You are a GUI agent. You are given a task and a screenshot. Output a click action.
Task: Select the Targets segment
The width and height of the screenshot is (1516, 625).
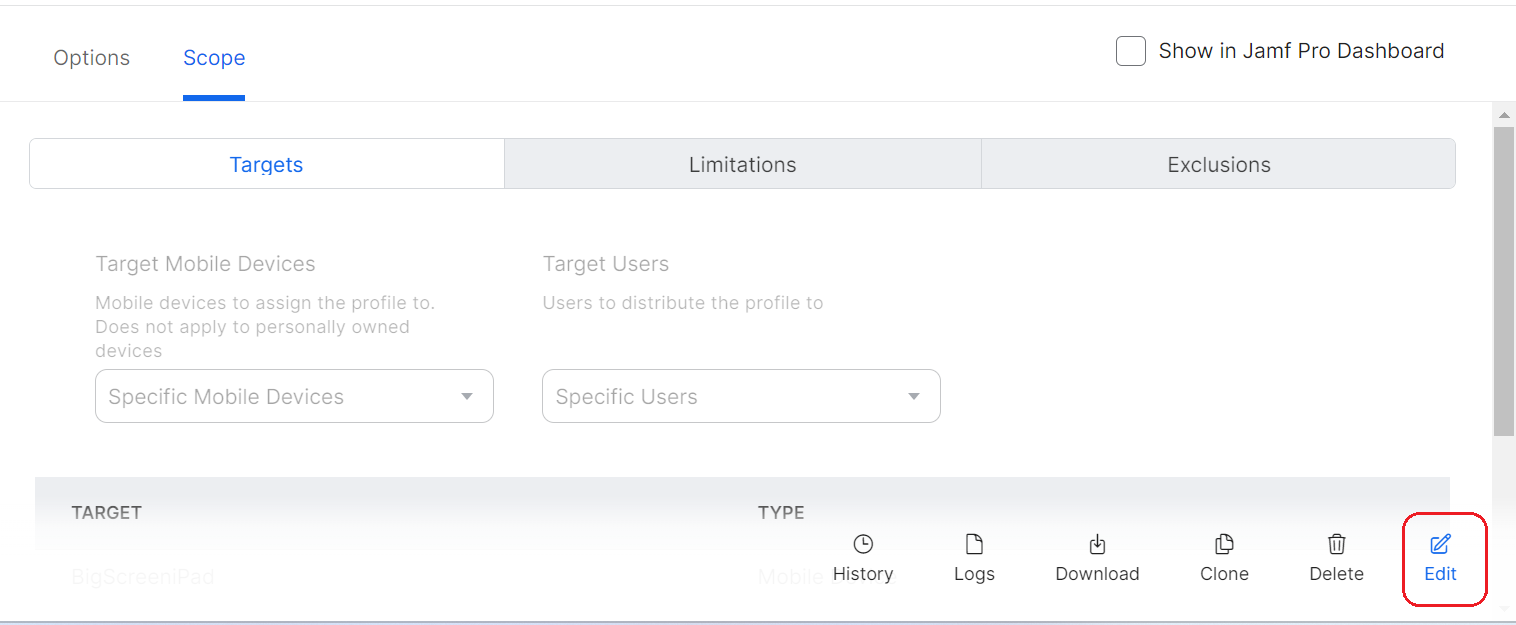coord(266,165)
